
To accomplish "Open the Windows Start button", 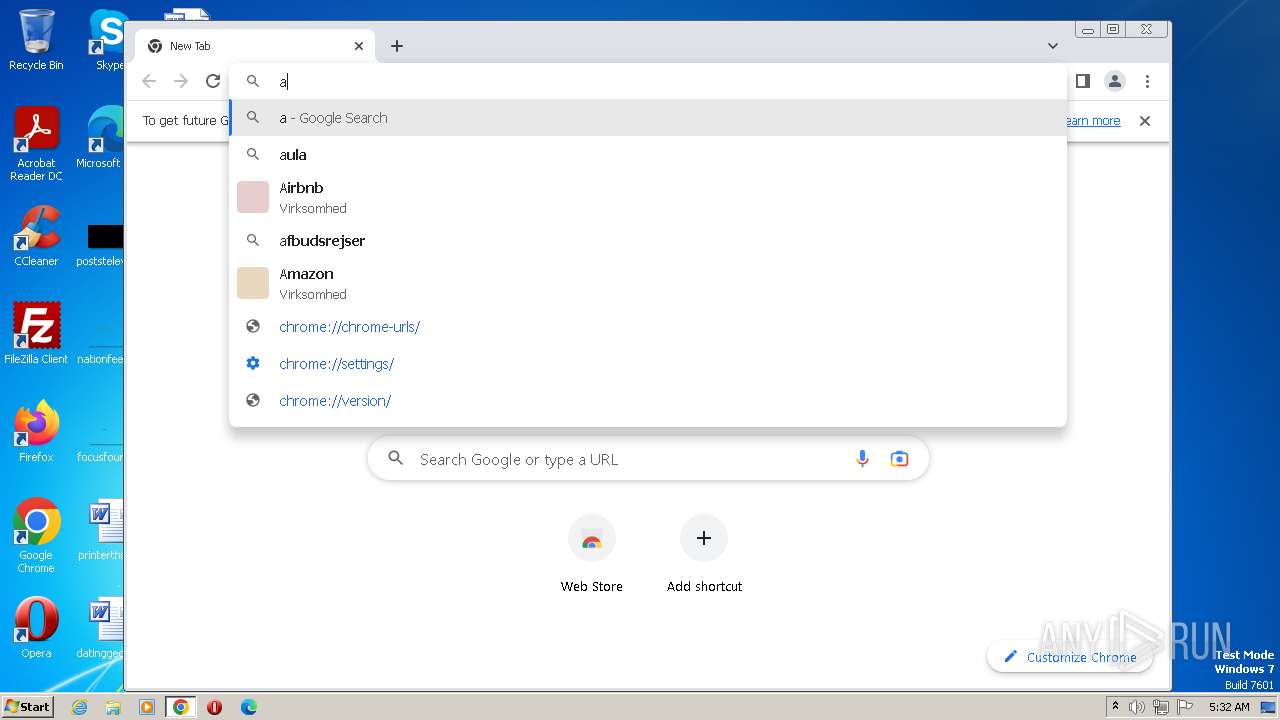I will pyautogui.click(x=27, y=706).
